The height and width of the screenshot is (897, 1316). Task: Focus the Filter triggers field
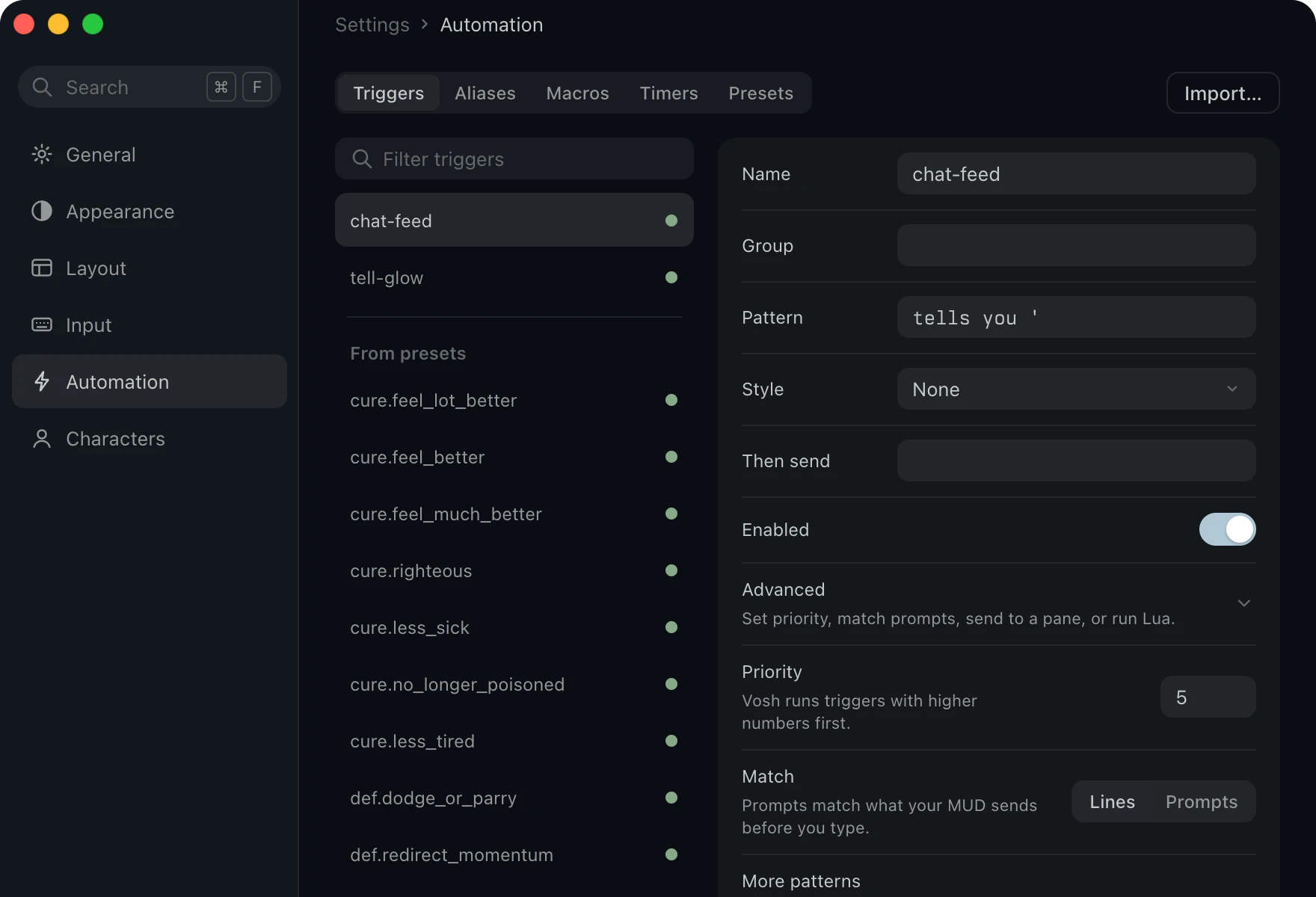pyautogui.click(x=514, y=158)
